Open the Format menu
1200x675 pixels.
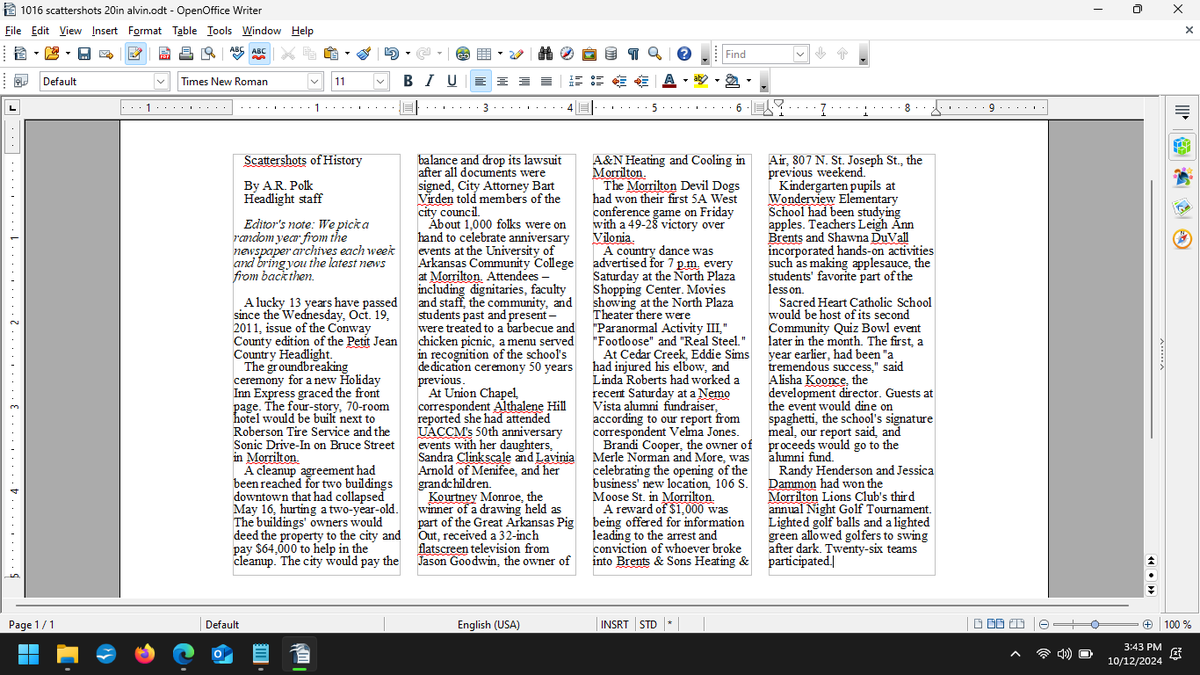click(x=145, y=31)
